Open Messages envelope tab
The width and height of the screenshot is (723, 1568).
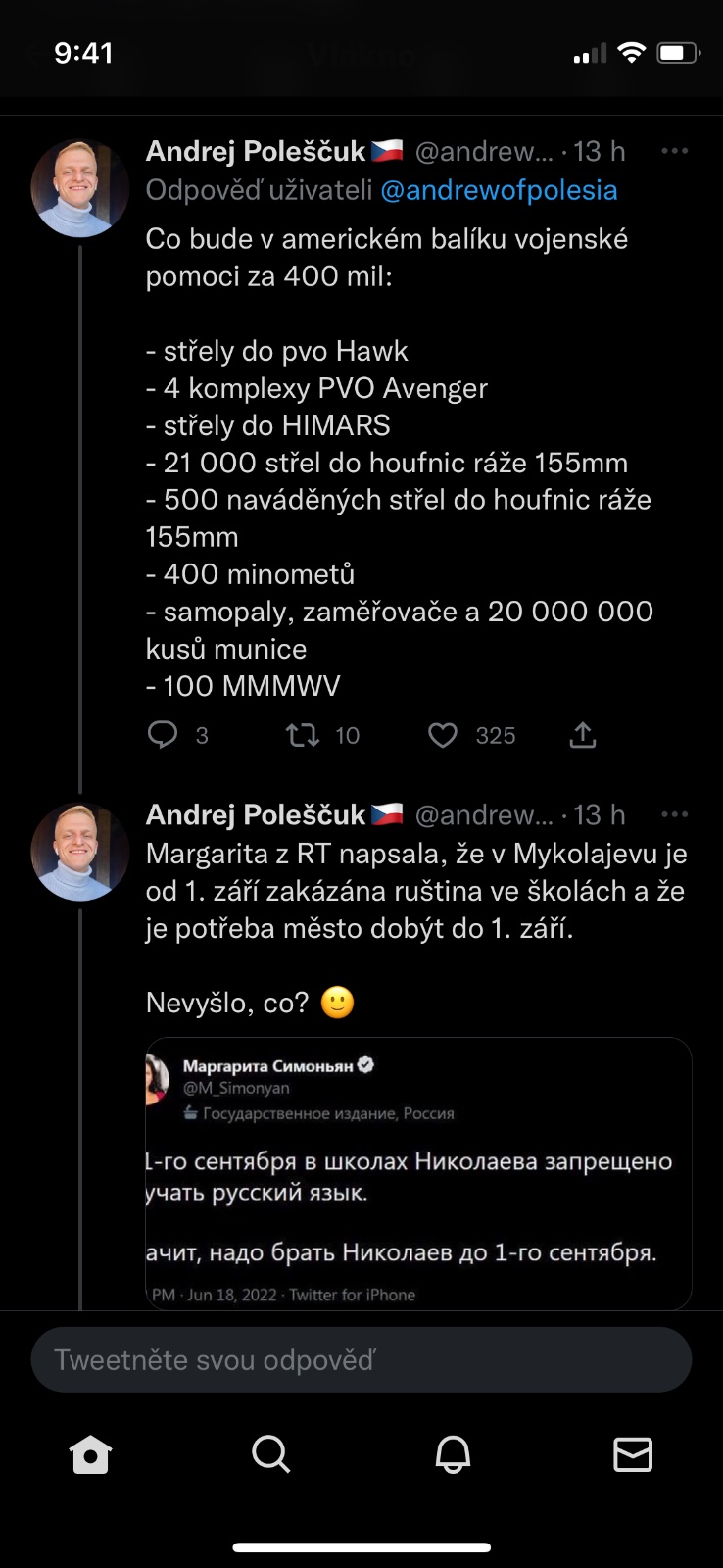tap(633, 1454)
